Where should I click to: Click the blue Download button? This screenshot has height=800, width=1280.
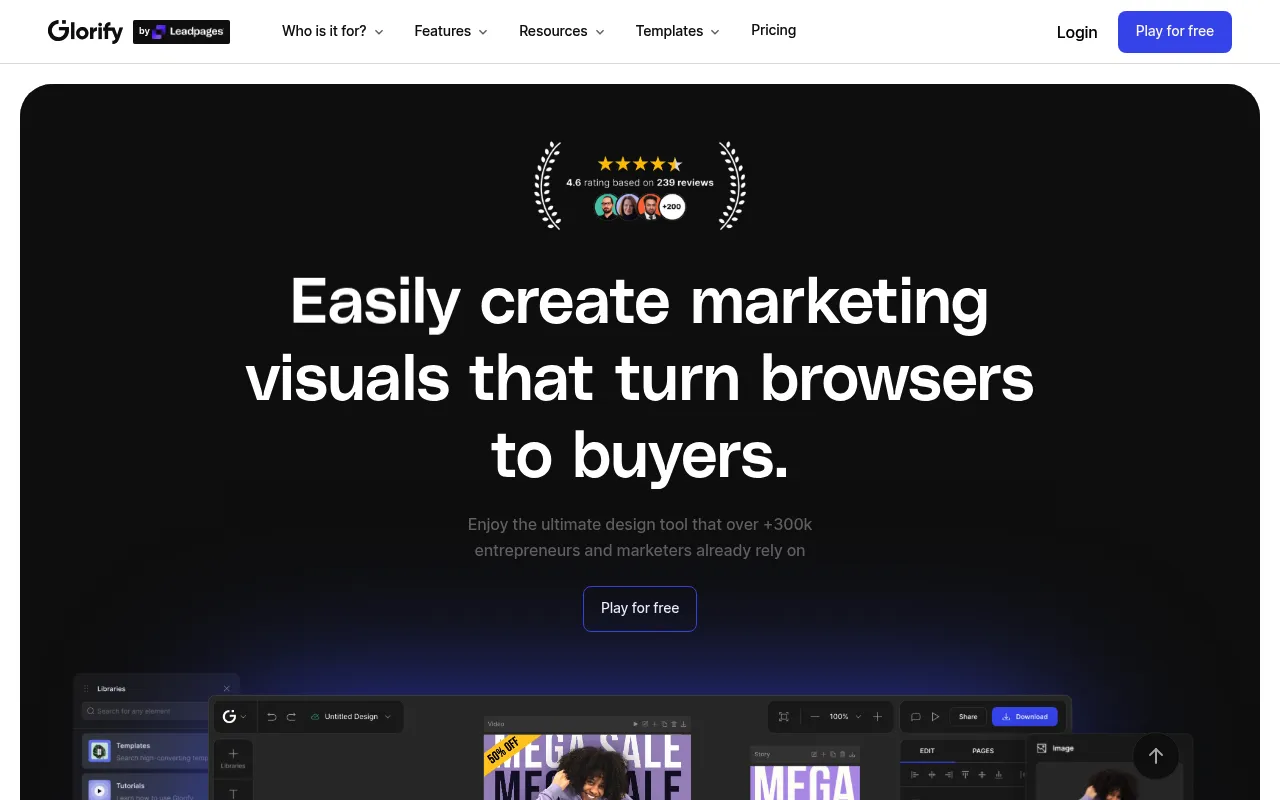1025,717
